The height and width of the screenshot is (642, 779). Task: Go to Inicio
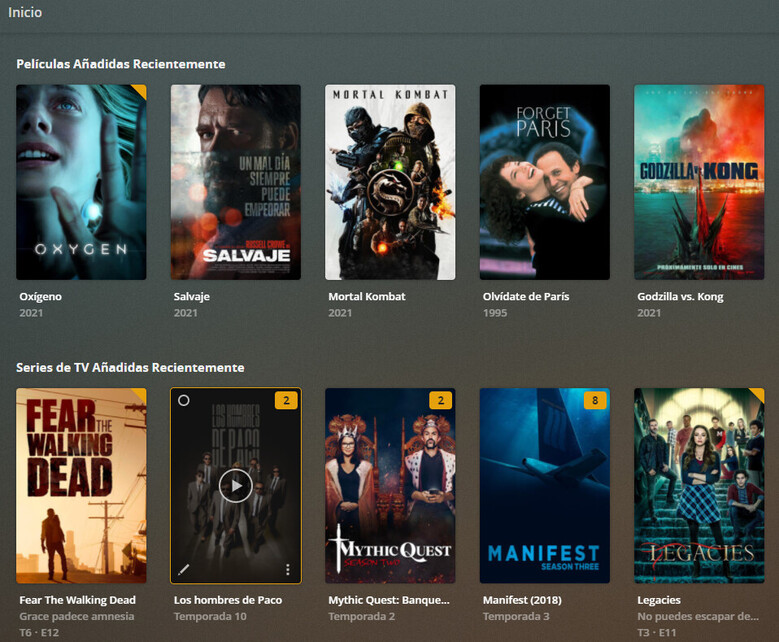[x=25, y=12]
